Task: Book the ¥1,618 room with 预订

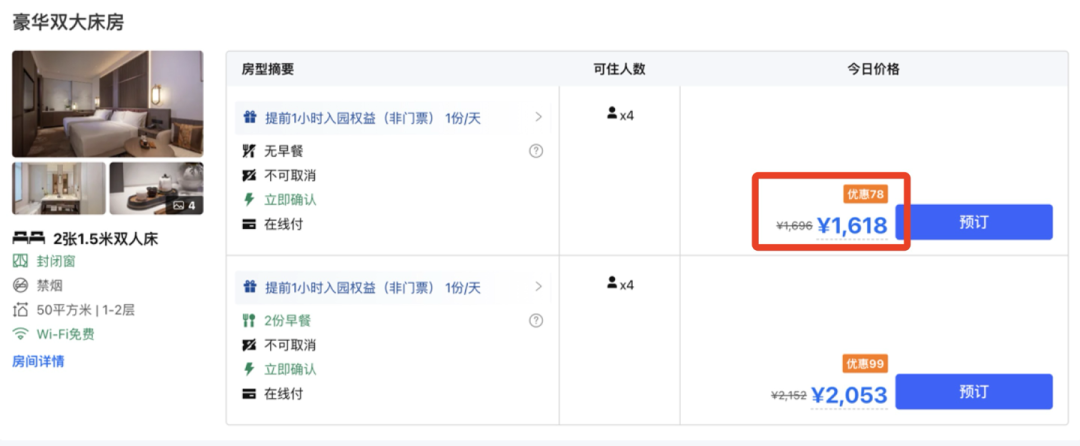Action: coord(973,222)
